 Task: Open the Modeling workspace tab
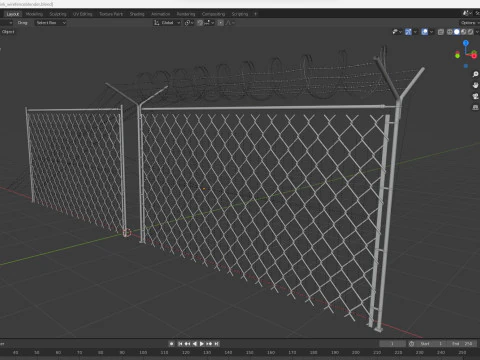point(34,14)
